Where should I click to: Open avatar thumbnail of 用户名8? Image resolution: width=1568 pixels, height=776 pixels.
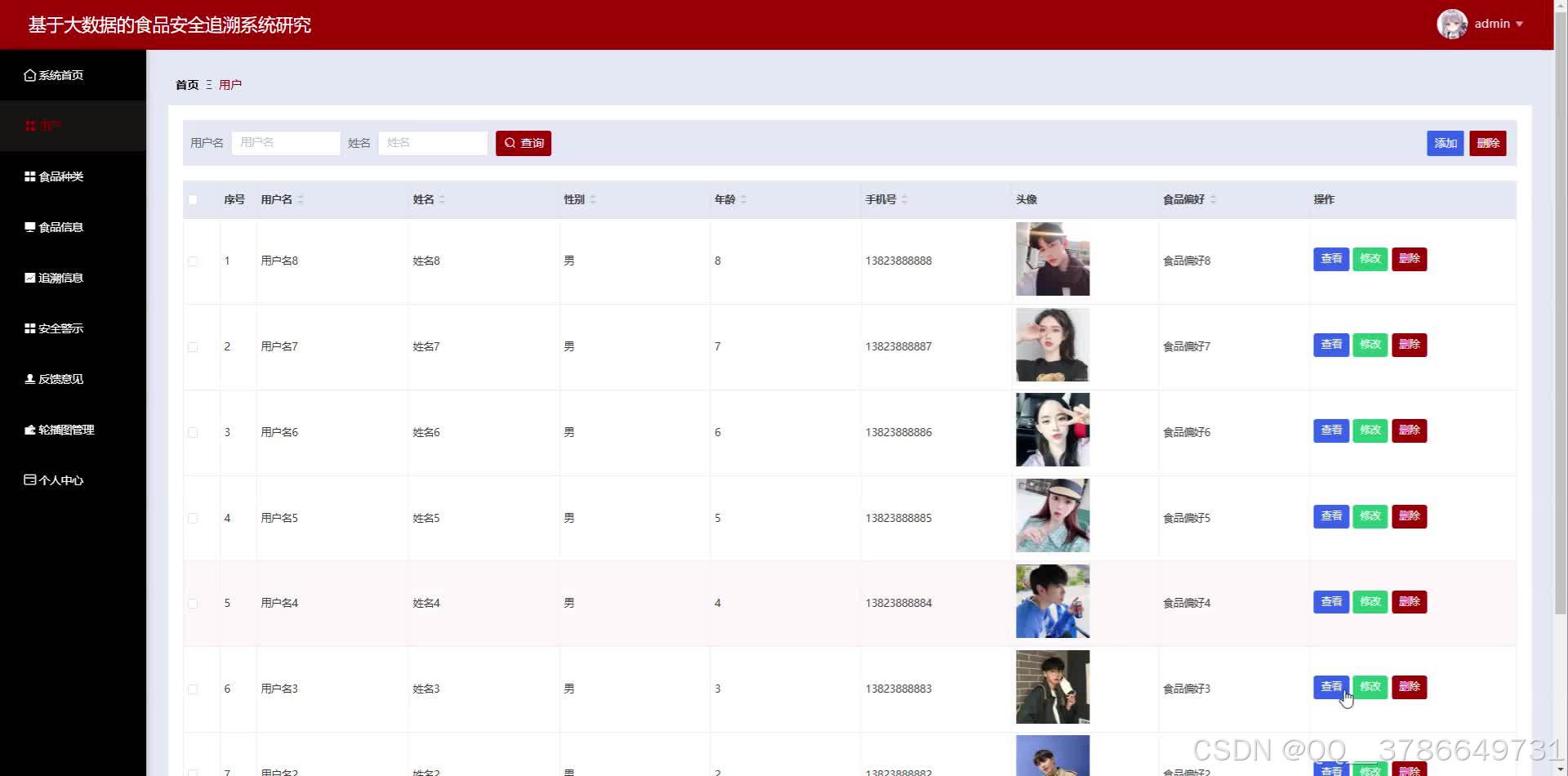click(1053, 259)
